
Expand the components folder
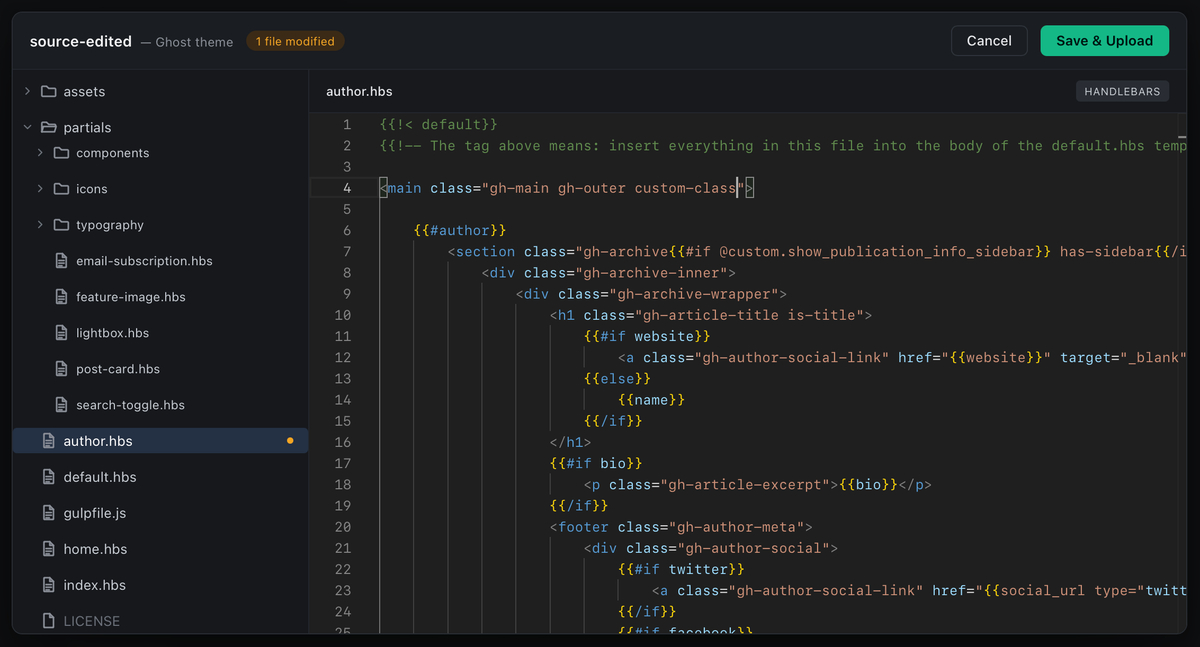pyautogui.click(x=38, y=152)
